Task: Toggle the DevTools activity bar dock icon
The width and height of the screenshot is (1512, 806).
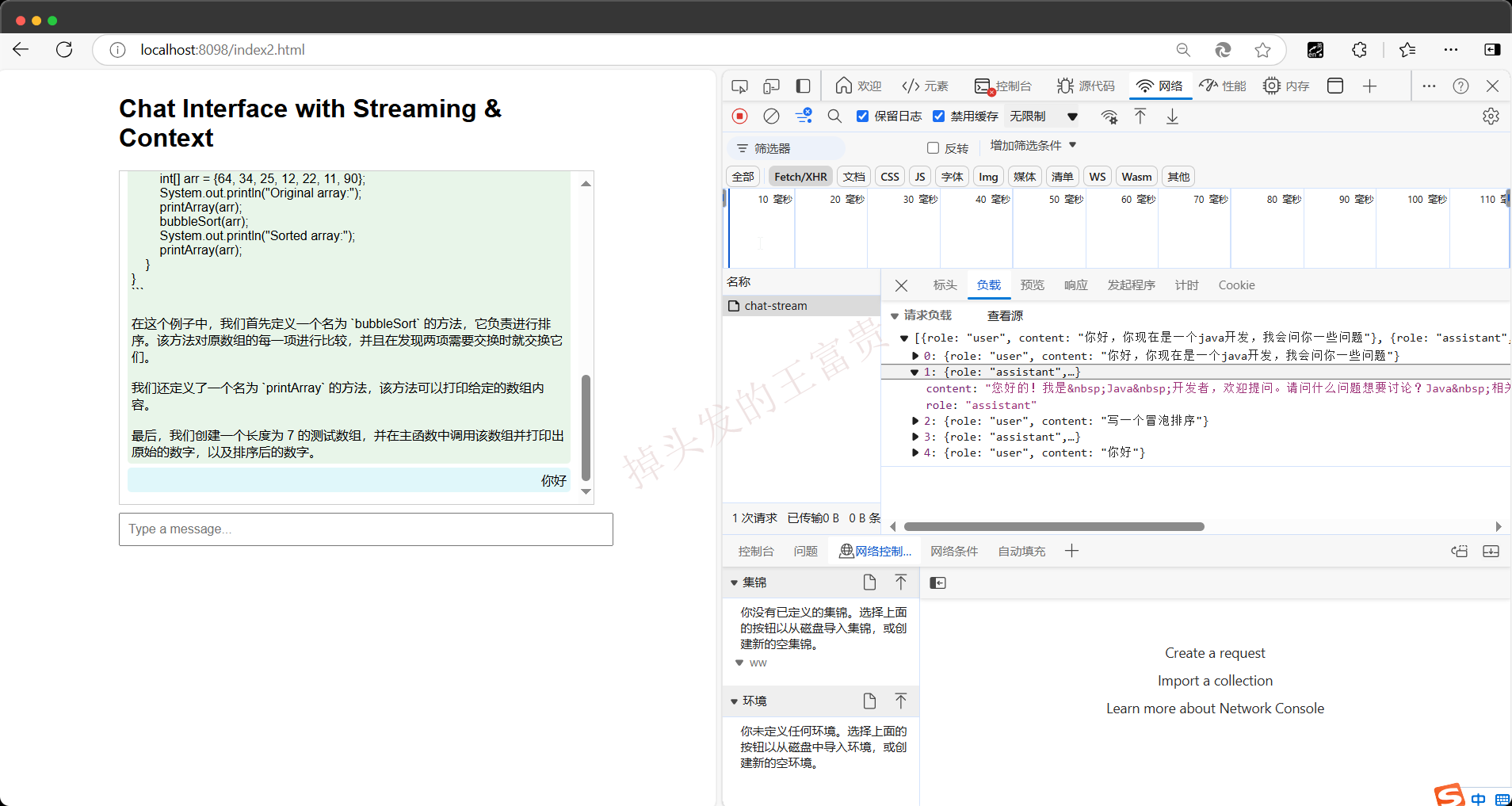Action: tap(803, 86)
